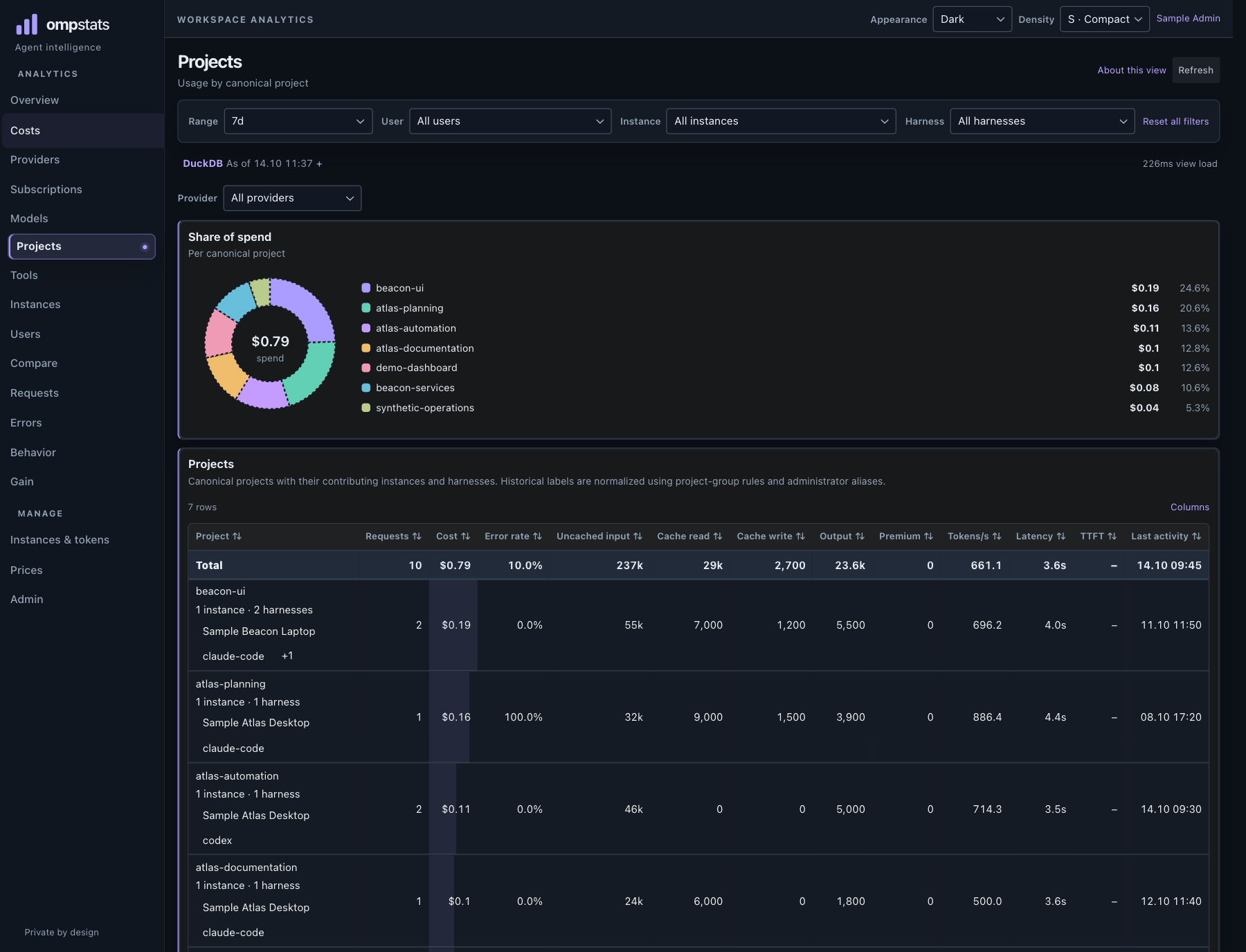Click the 100.0% error rate cell
Viewport: 1246px width, 952px height.
point(523,717)
